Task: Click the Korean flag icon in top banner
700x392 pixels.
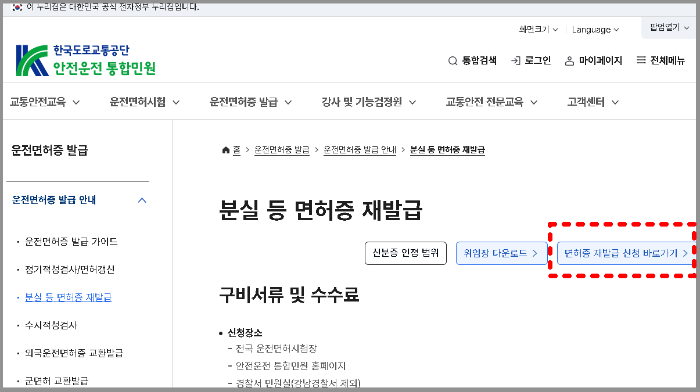Action: tap(17, 7)
